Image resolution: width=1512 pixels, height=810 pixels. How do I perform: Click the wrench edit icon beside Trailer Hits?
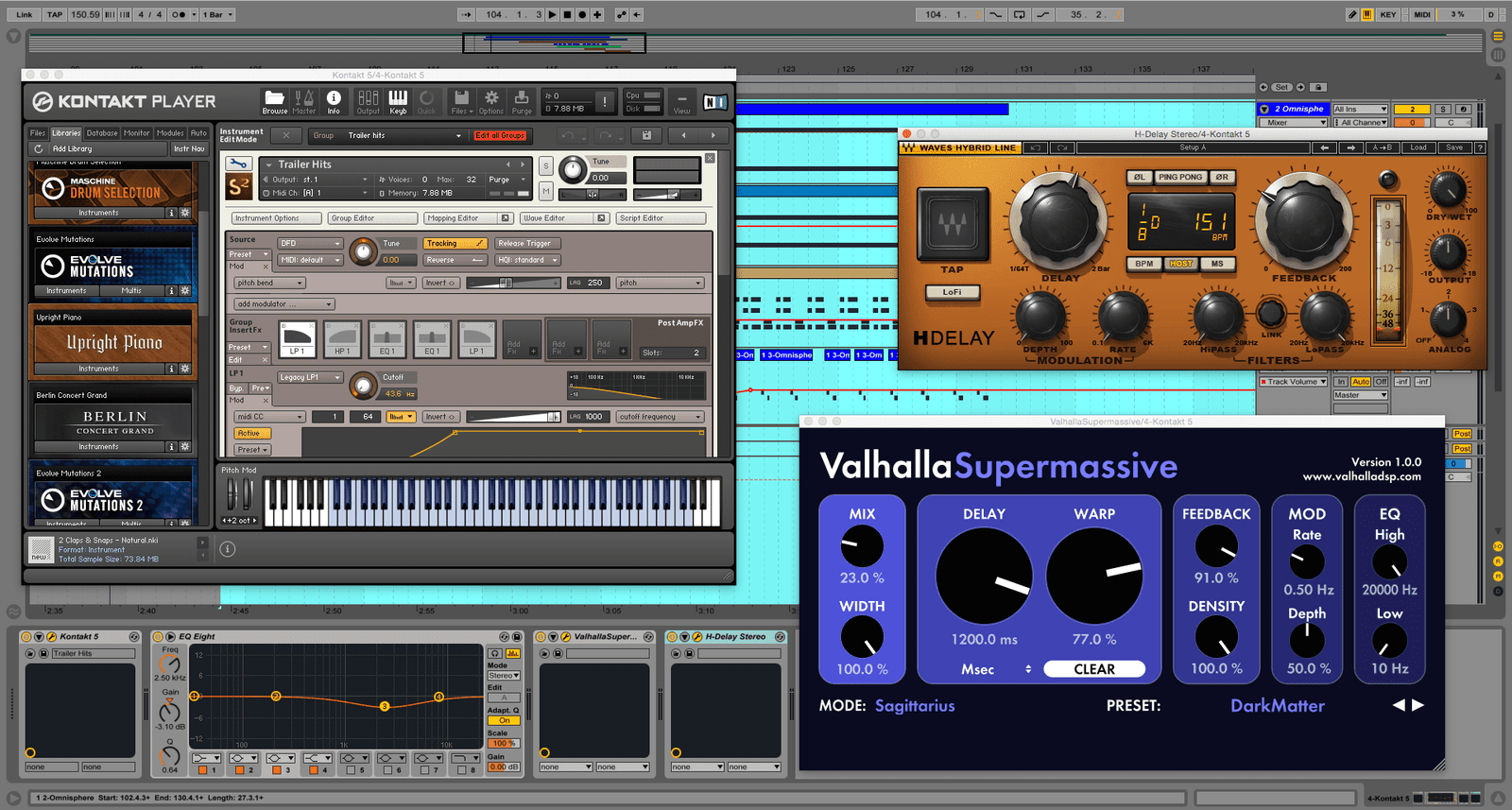tap(238, 164)
